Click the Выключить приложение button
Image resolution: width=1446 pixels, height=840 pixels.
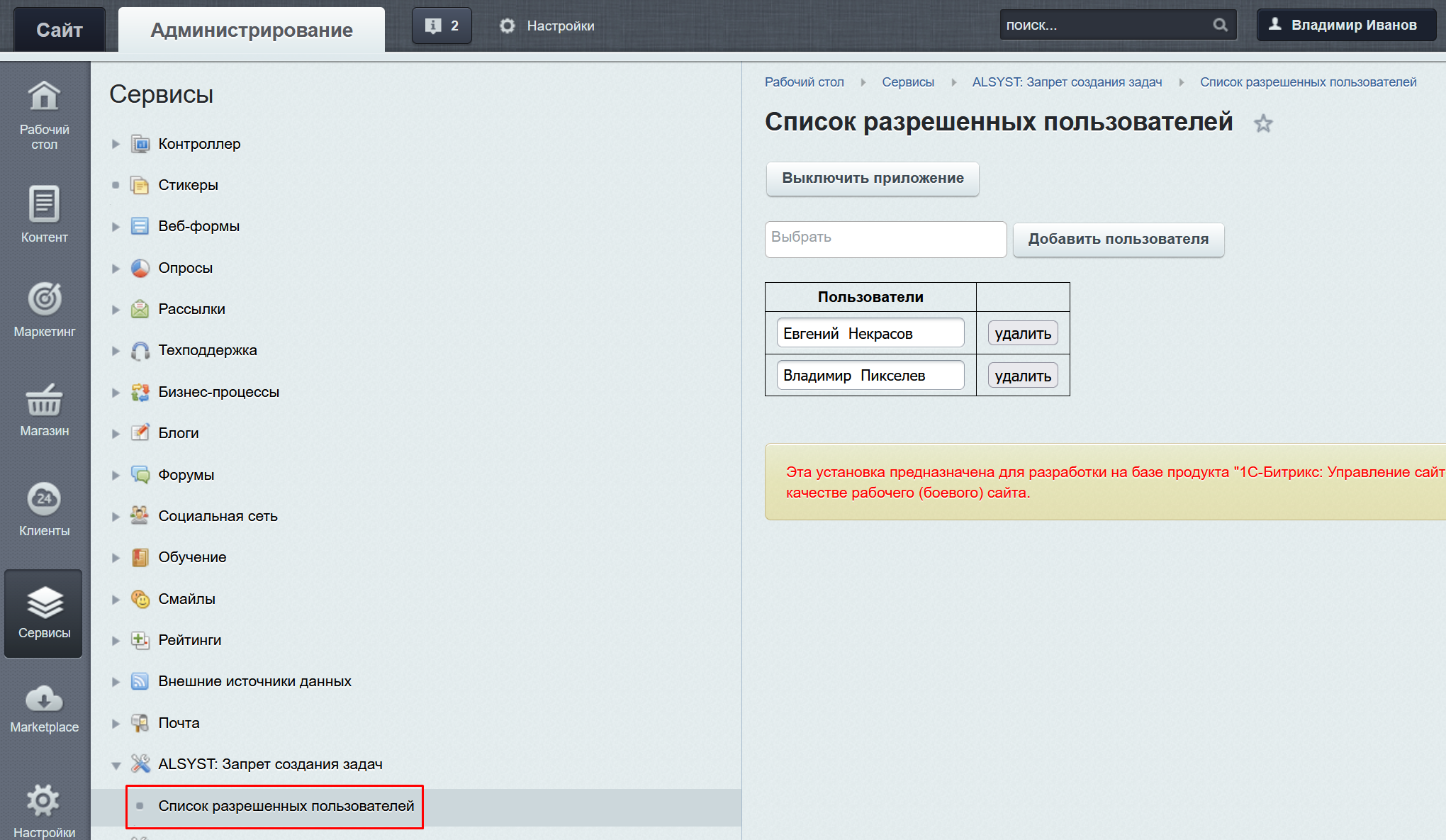tap(871, 177)
